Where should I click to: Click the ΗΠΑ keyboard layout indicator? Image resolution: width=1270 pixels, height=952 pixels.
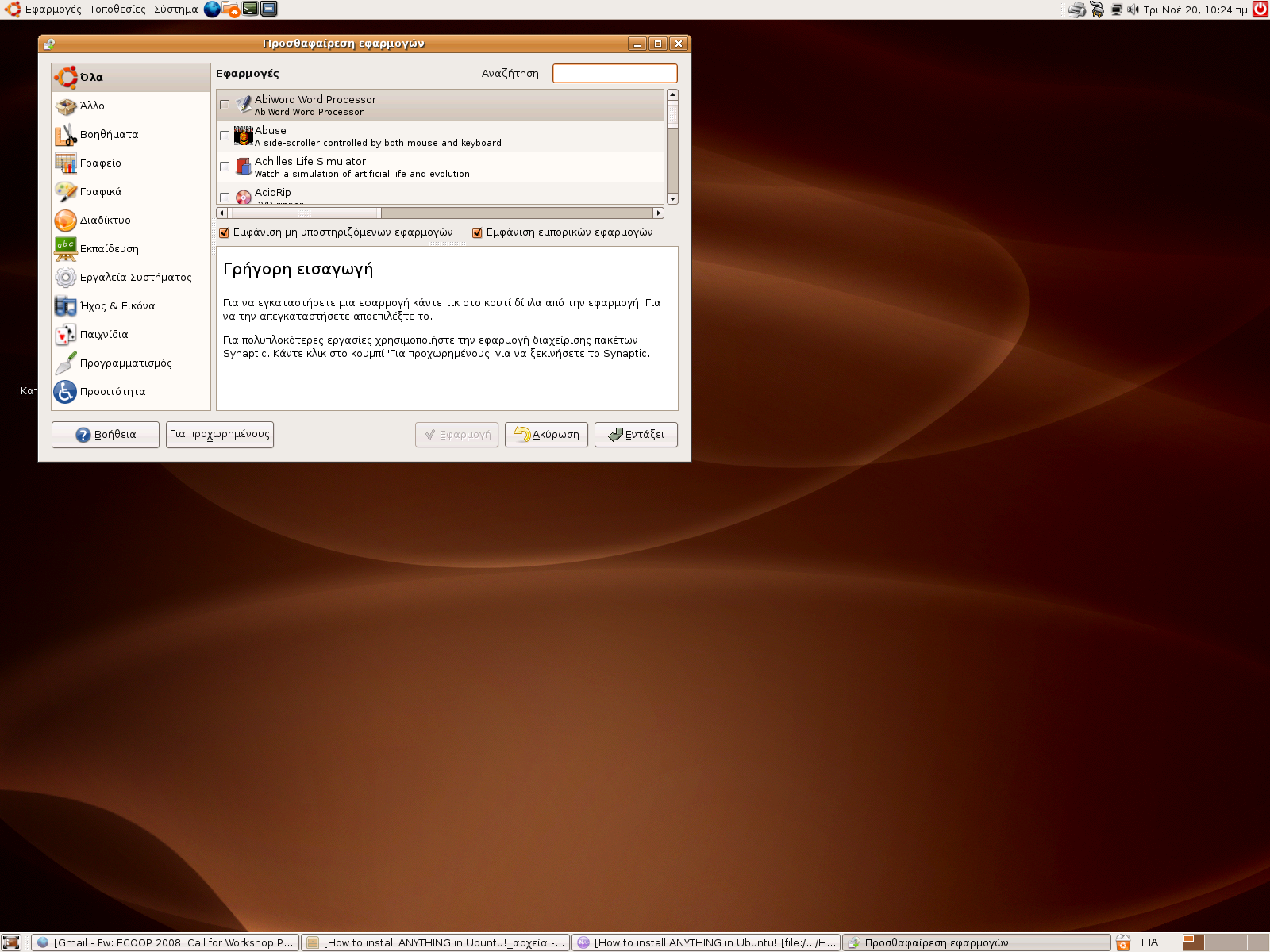(1147, 942)
